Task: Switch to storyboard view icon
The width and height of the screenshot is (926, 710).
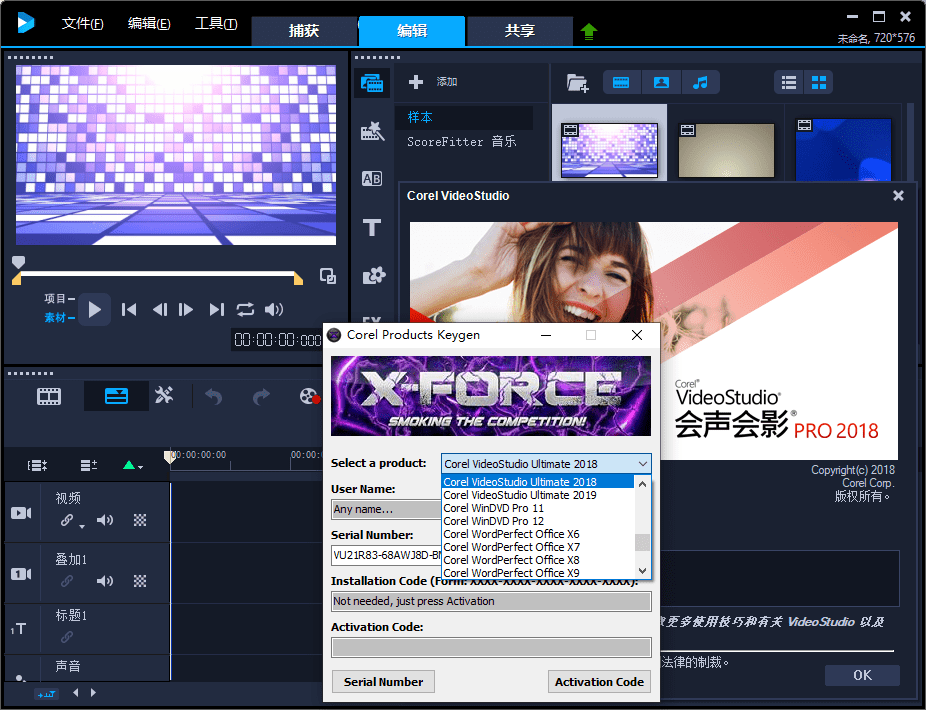Action: point(49,396)
